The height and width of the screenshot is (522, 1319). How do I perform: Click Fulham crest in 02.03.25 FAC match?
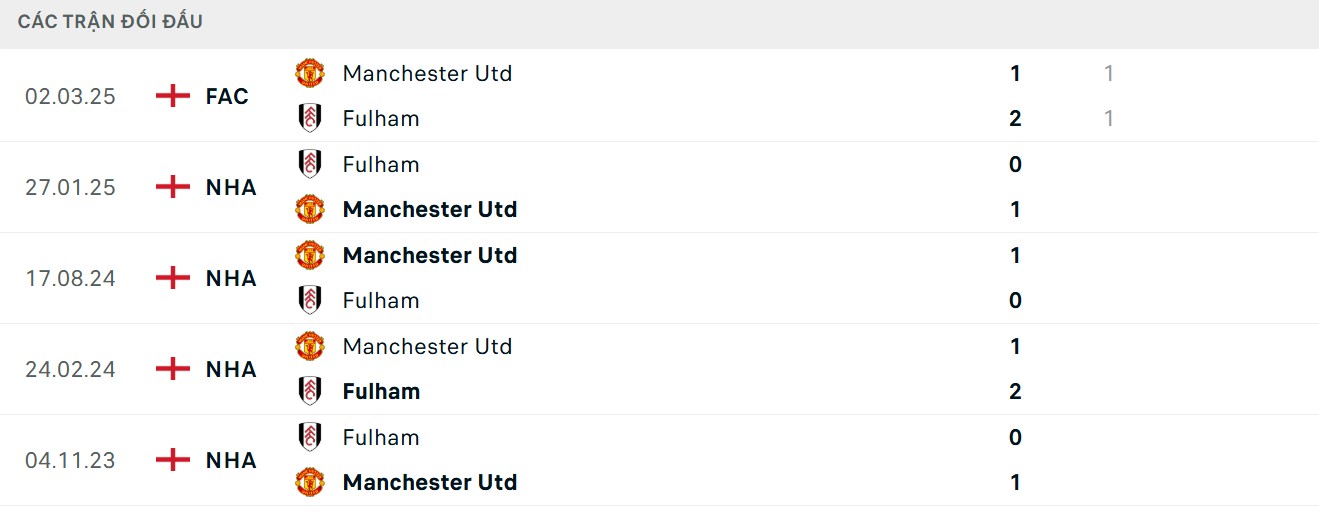pos(310,118)
